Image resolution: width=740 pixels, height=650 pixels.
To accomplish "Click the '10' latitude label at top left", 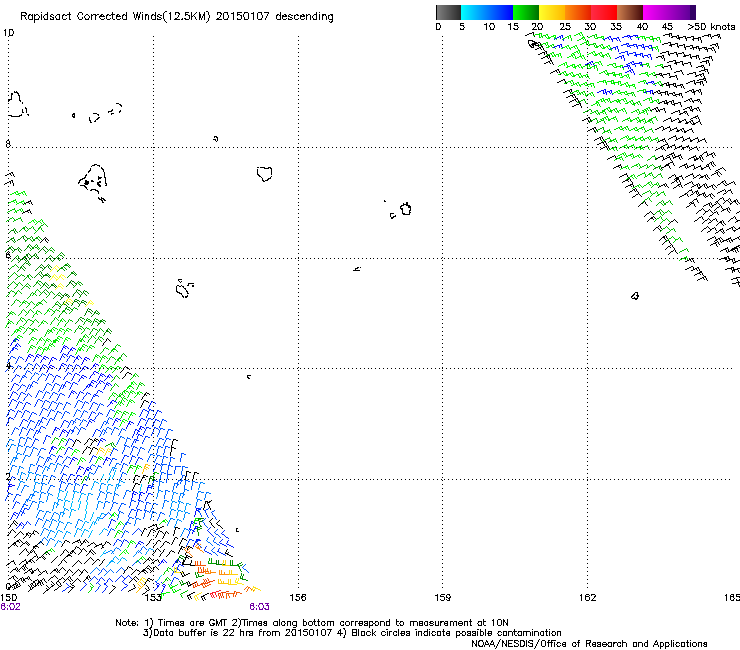I will pyautogui.click(x=8, y=33).
